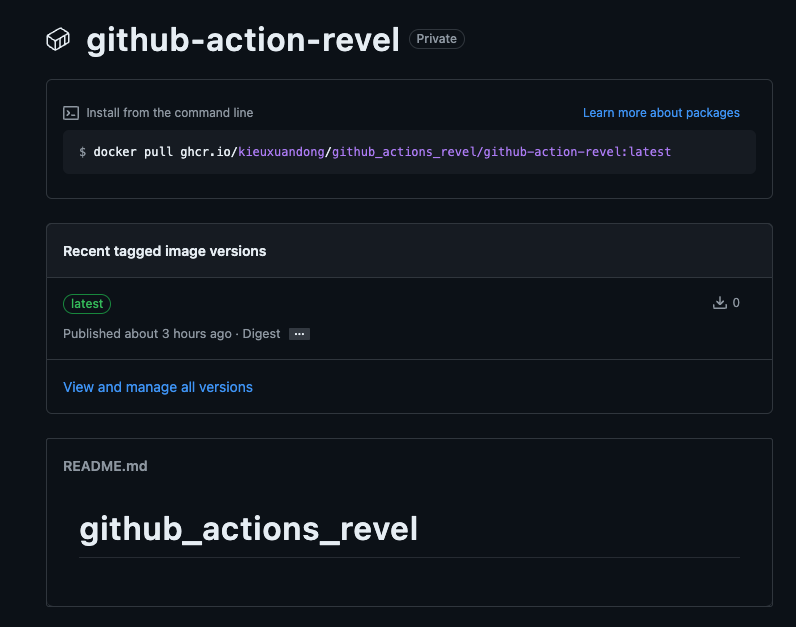Expand the Digest ellipsis button
Image resolution: width=796 pixels, height=627 pixels.
point(299,334)
